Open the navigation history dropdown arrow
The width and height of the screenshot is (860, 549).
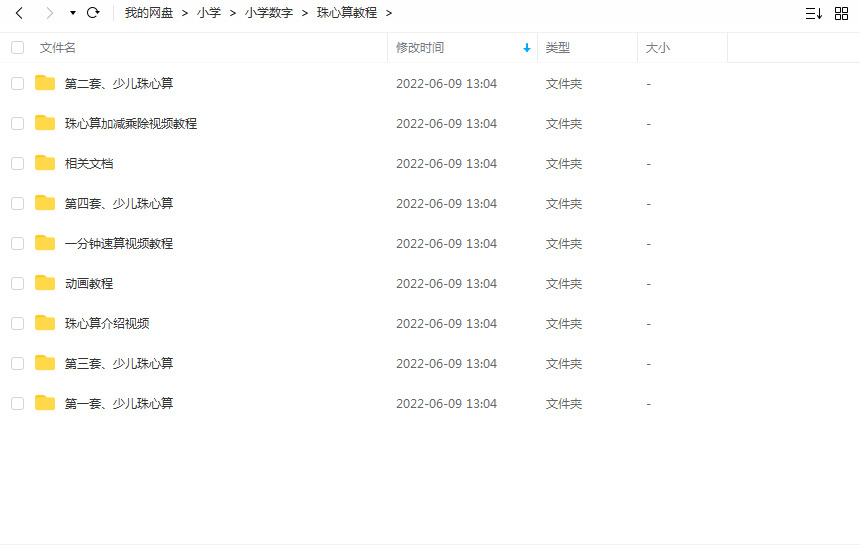coord(72,13)
